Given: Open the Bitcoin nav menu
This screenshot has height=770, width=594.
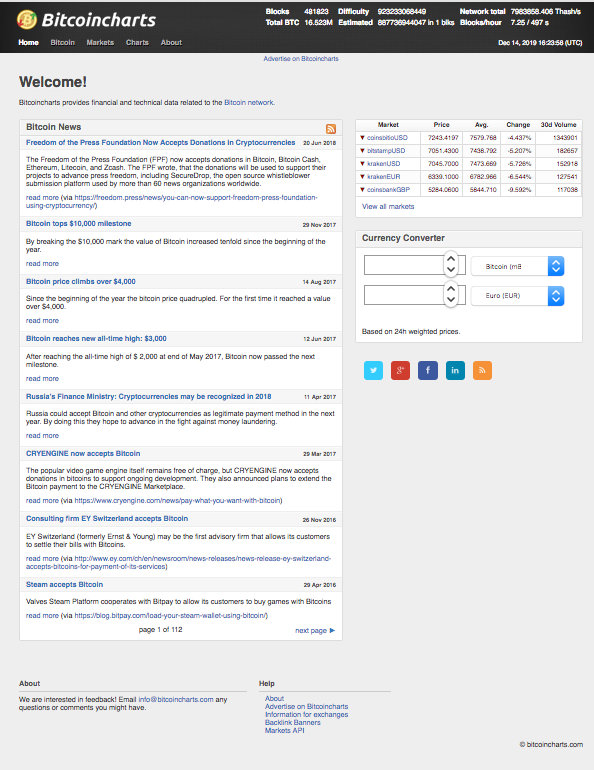Looking at the screenshot, I should [63, 43].
